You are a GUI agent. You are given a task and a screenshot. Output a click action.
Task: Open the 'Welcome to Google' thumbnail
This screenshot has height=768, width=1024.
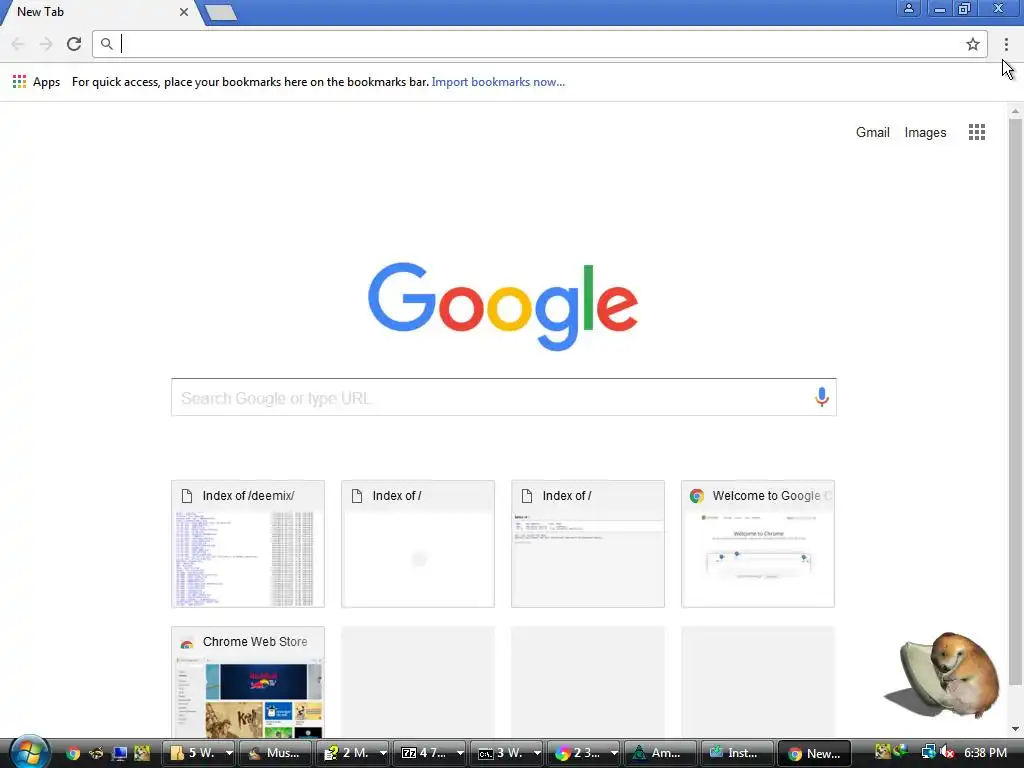758,544
